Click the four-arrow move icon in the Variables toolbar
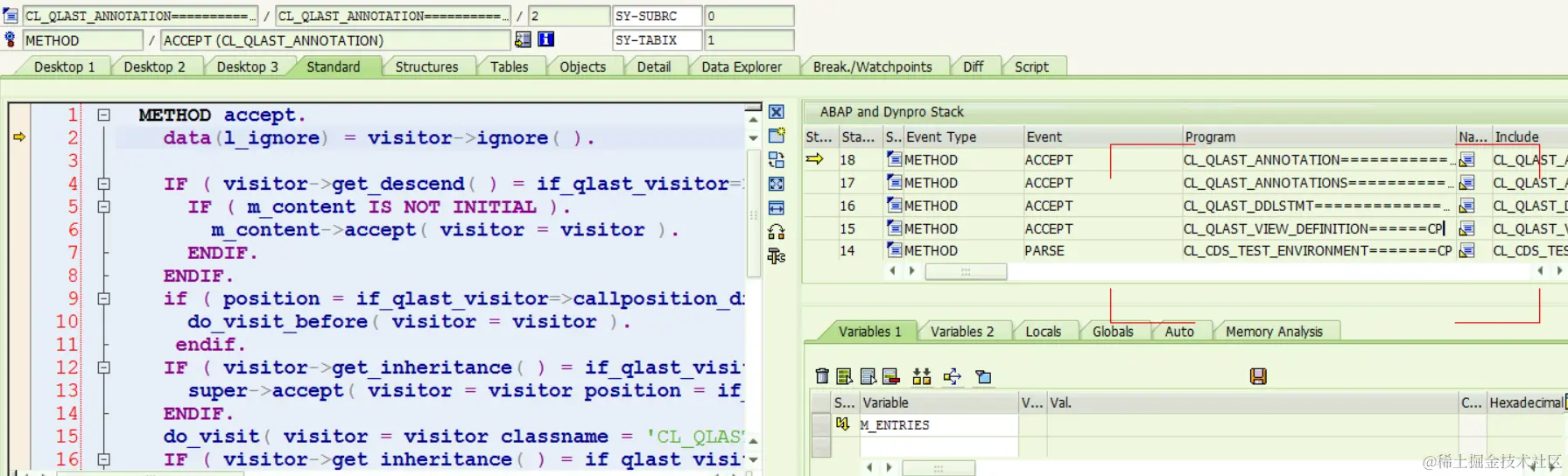This screenshot has height=476, width=1568. point(953,376)
